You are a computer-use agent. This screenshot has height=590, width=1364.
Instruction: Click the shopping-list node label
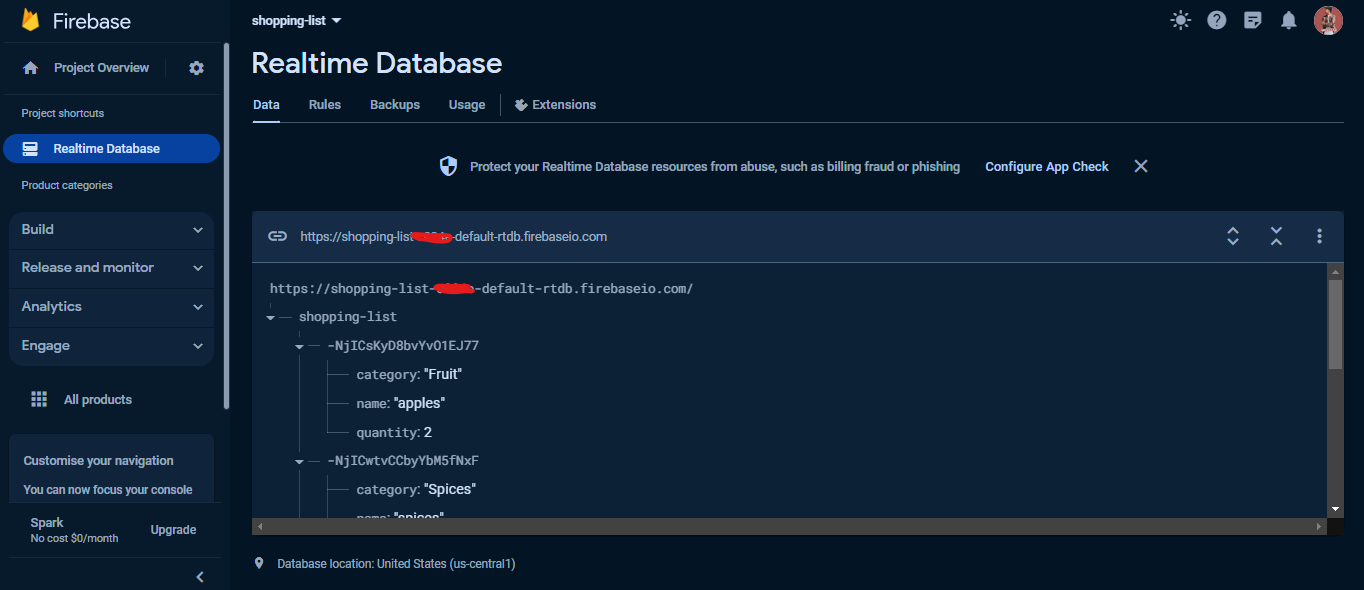pyautogui.click(x=348, y=317)
